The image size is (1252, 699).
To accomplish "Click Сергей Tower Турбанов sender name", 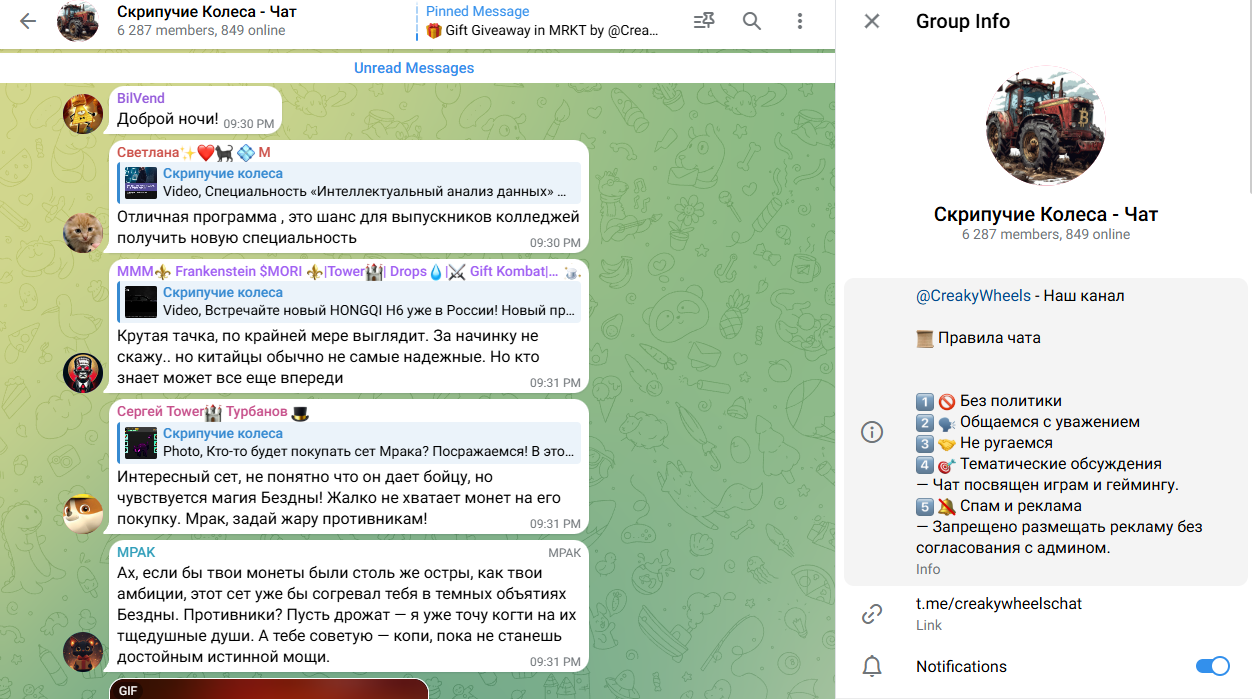I will tap(213, 412).
